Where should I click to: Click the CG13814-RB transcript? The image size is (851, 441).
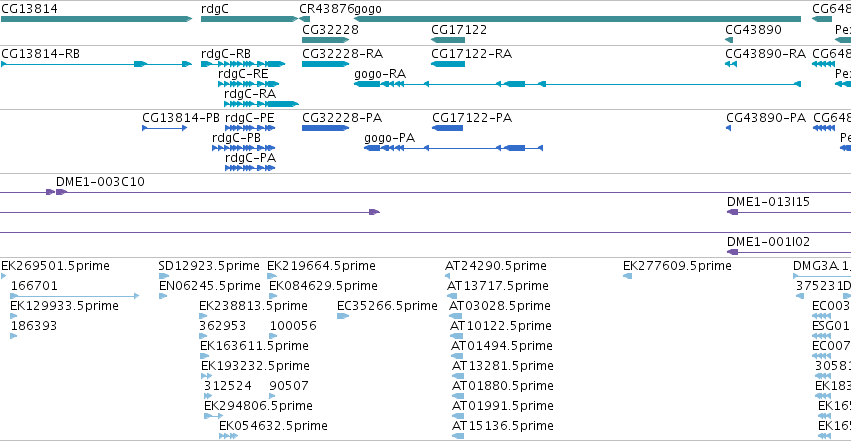(96, 64)
